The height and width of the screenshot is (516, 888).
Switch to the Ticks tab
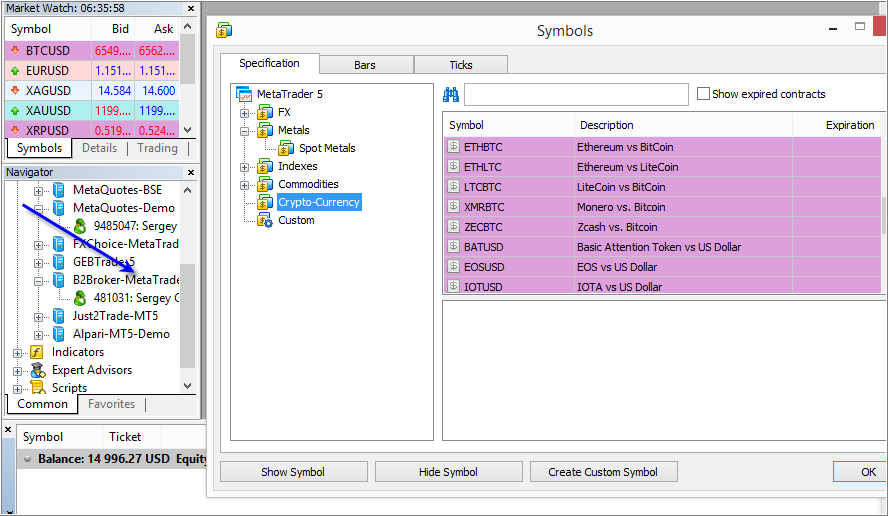[460, 65]
